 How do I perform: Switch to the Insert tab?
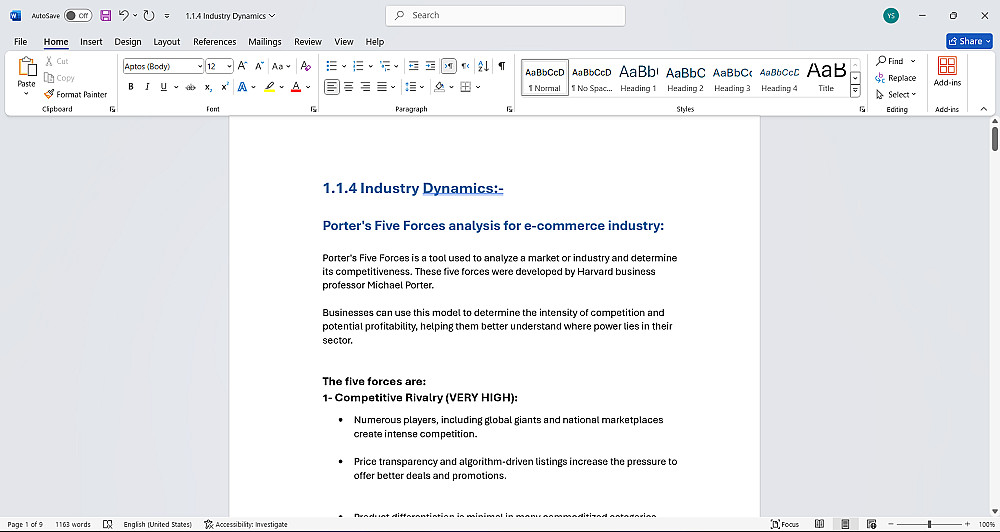[91, 42]
